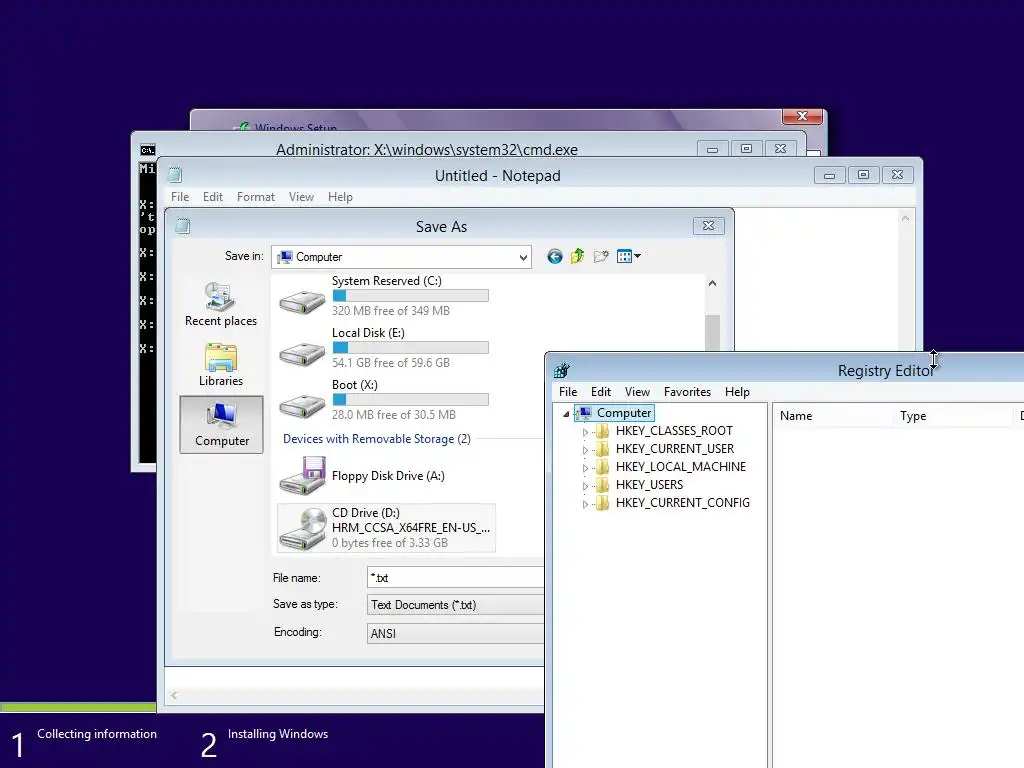This screenshot has width=1024, height=768.
Task: Open Registry Editor Edit menu
Action: pos(601,392)
